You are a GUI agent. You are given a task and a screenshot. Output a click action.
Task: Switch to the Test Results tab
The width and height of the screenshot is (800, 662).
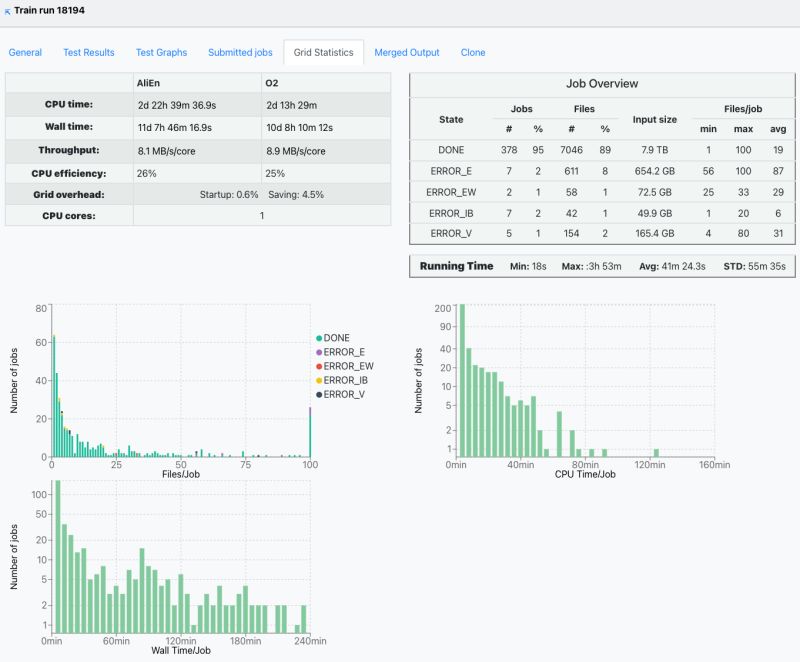pyautogui.click(x=89, y=53)
